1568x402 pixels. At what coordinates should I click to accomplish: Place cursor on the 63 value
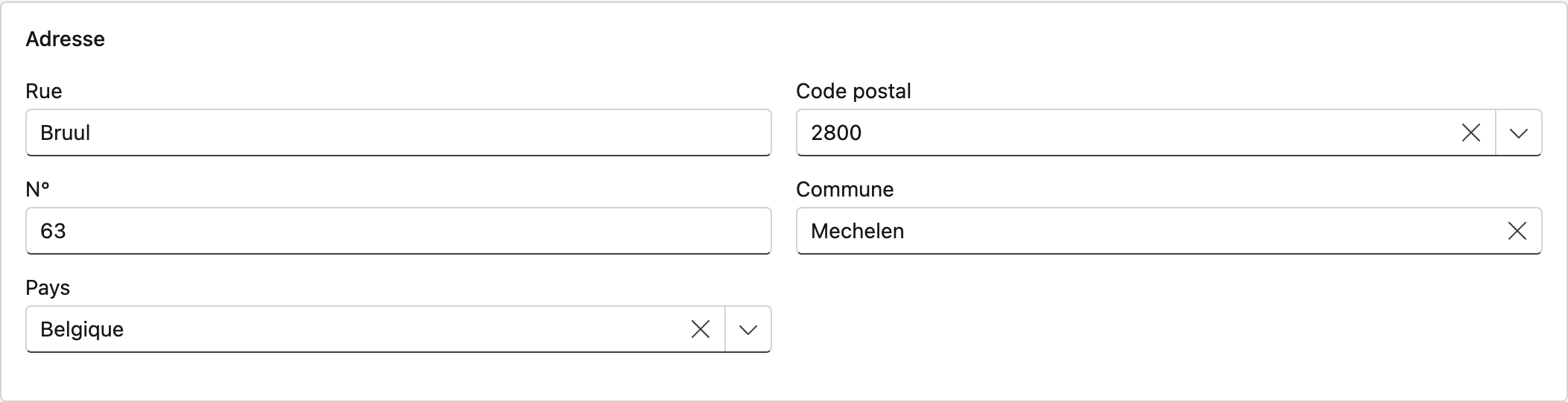click(54, 231)
